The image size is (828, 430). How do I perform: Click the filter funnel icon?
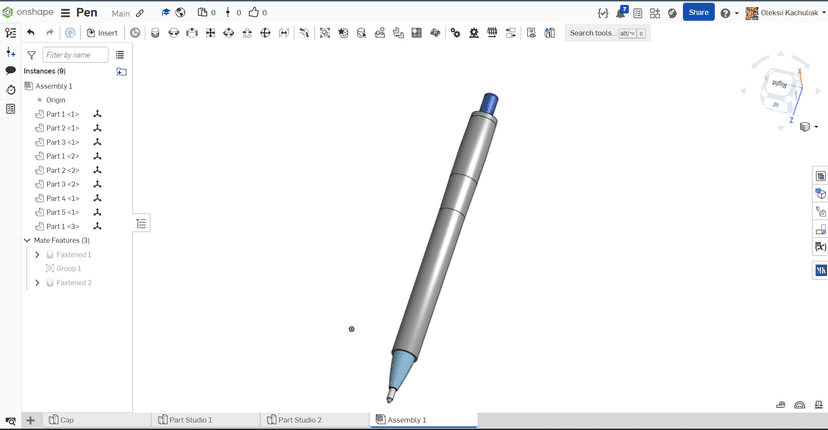31,55
